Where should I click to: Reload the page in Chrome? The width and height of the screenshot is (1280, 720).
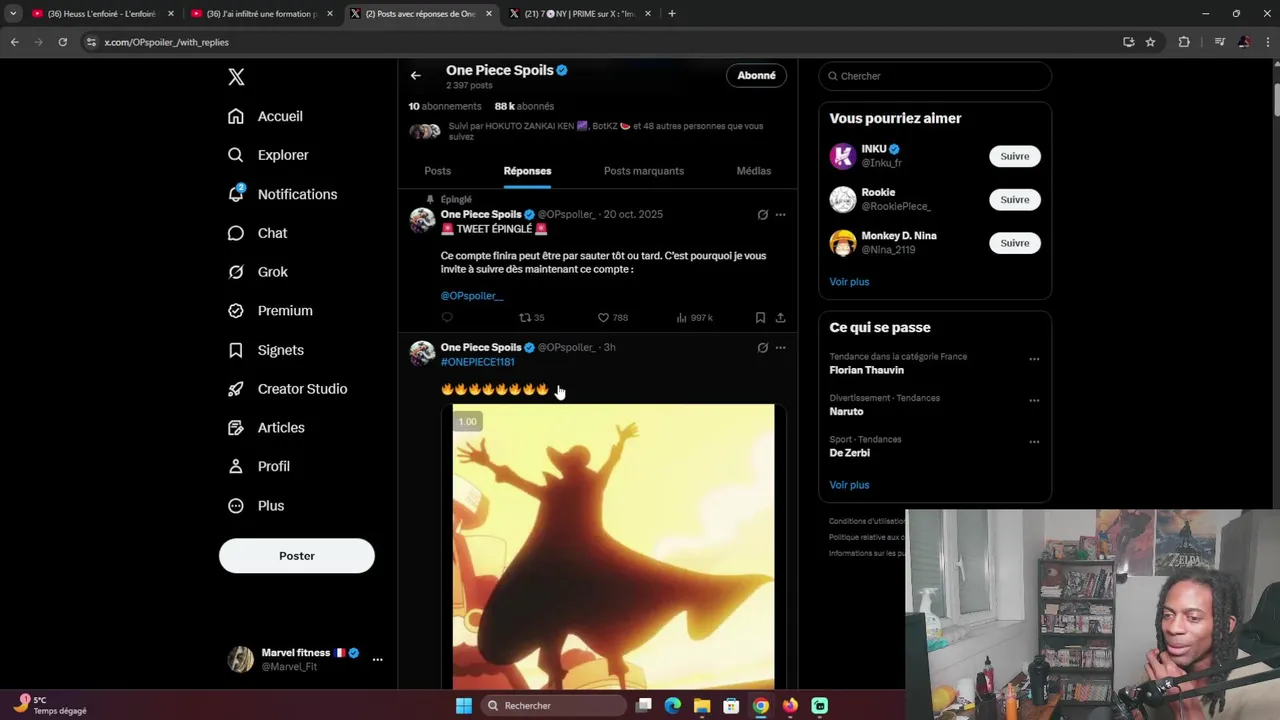(62, 42)
